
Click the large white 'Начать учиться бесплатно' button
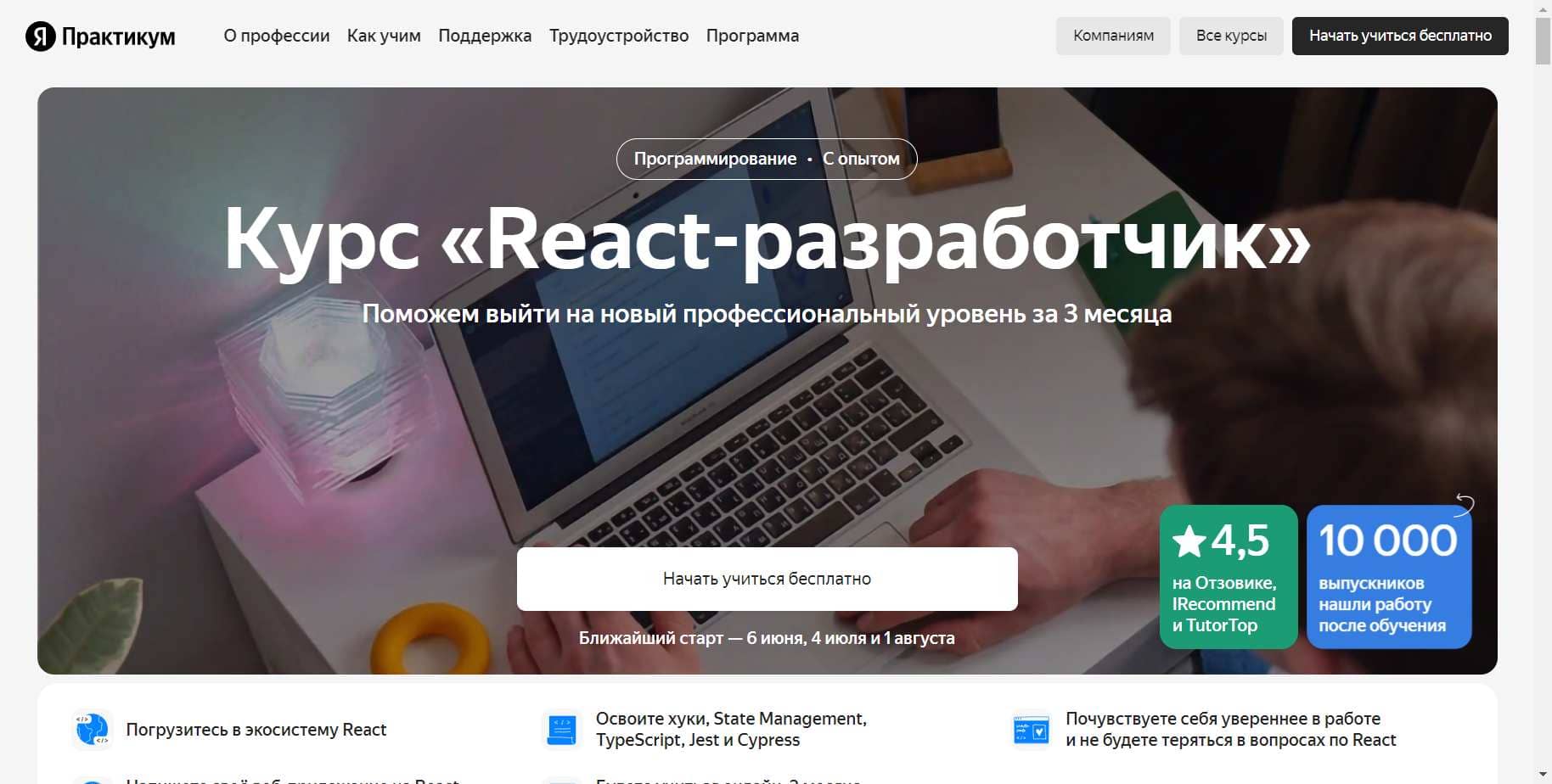point(766,578)
